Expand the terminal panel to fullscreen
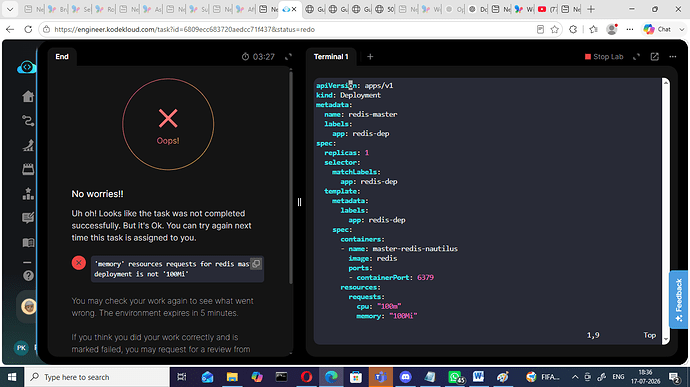This screenshot has height=387, width=690. coord(636,57)
